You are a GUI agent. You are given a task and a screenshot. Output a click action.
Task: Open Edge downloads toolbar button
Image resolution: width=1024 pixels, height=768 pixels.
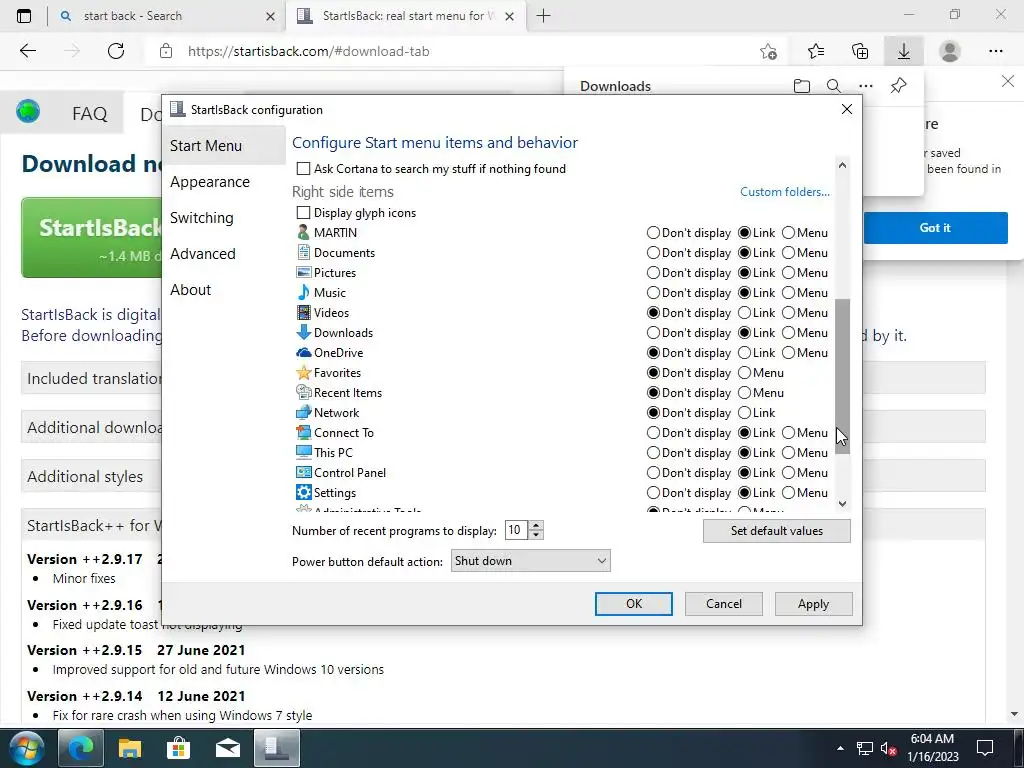(x=904, y=51)
